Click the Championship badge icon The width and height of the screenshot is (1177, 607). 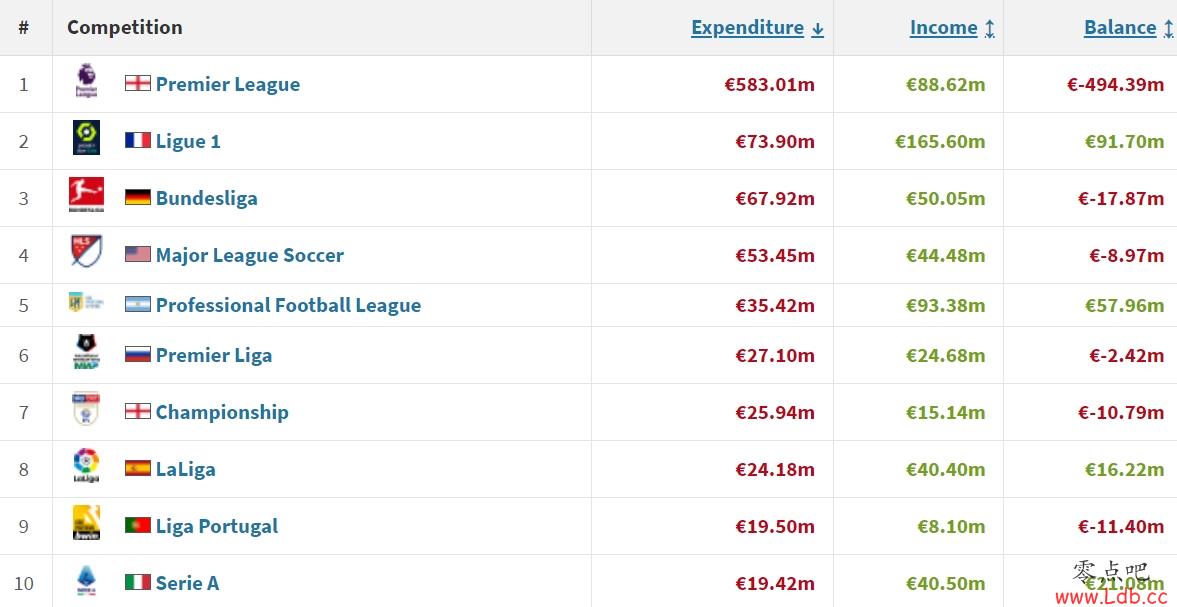pyautogui.click(x=86, y=409)
